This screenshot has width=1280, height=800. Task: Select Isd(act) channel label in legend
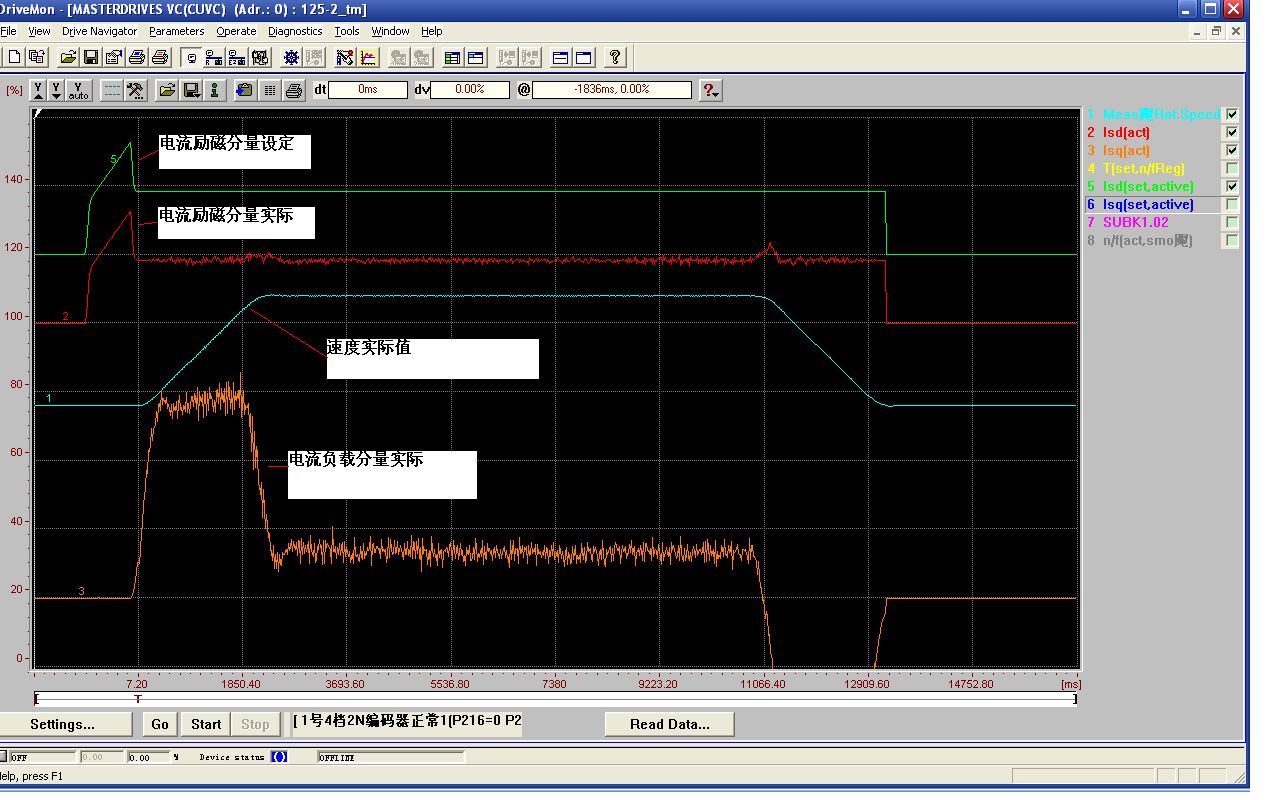click(1126, 132)
